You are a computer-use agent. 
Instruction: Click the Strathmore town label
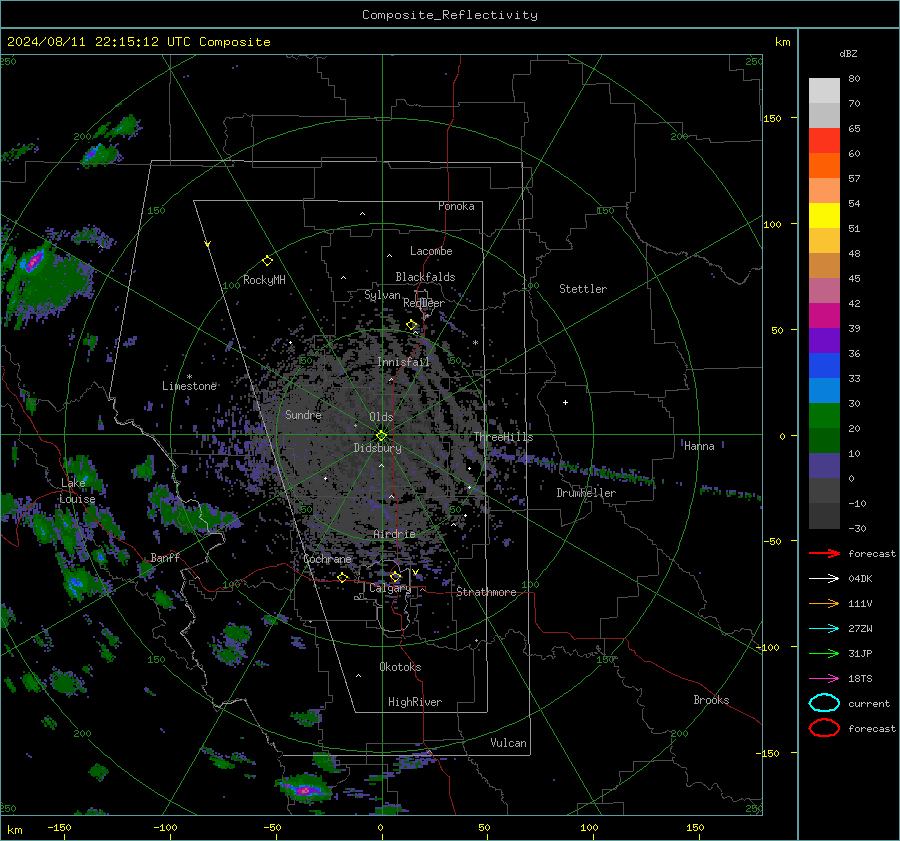click(486, 592)
